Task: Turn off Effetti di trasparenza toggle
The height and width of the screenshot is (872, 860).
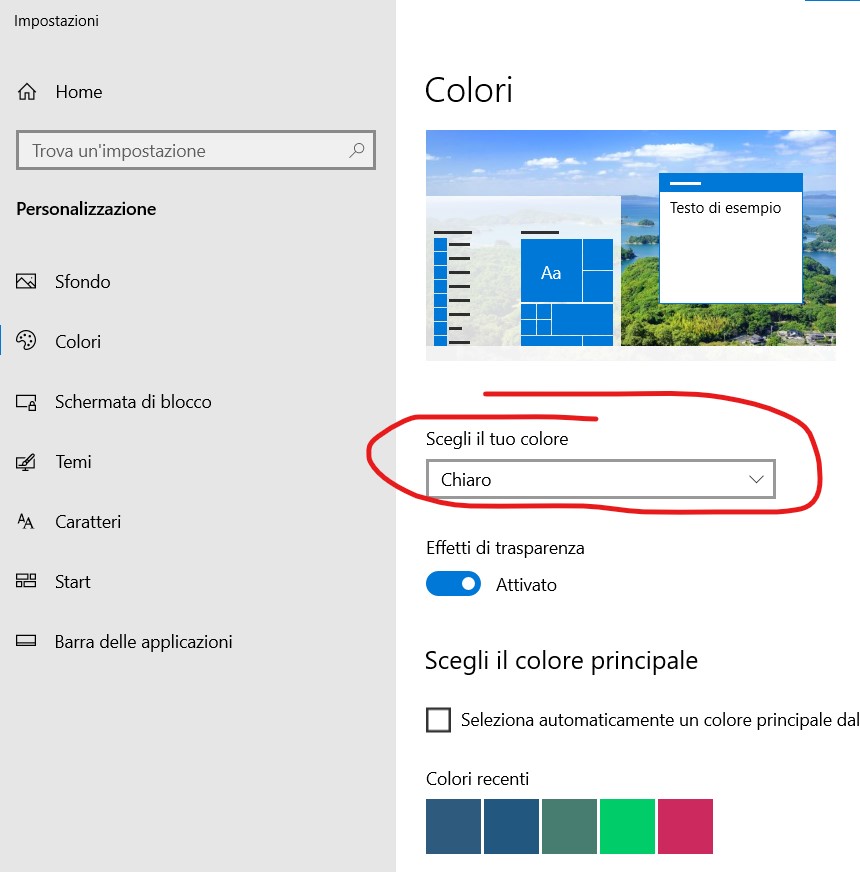Action: (453, 584)
